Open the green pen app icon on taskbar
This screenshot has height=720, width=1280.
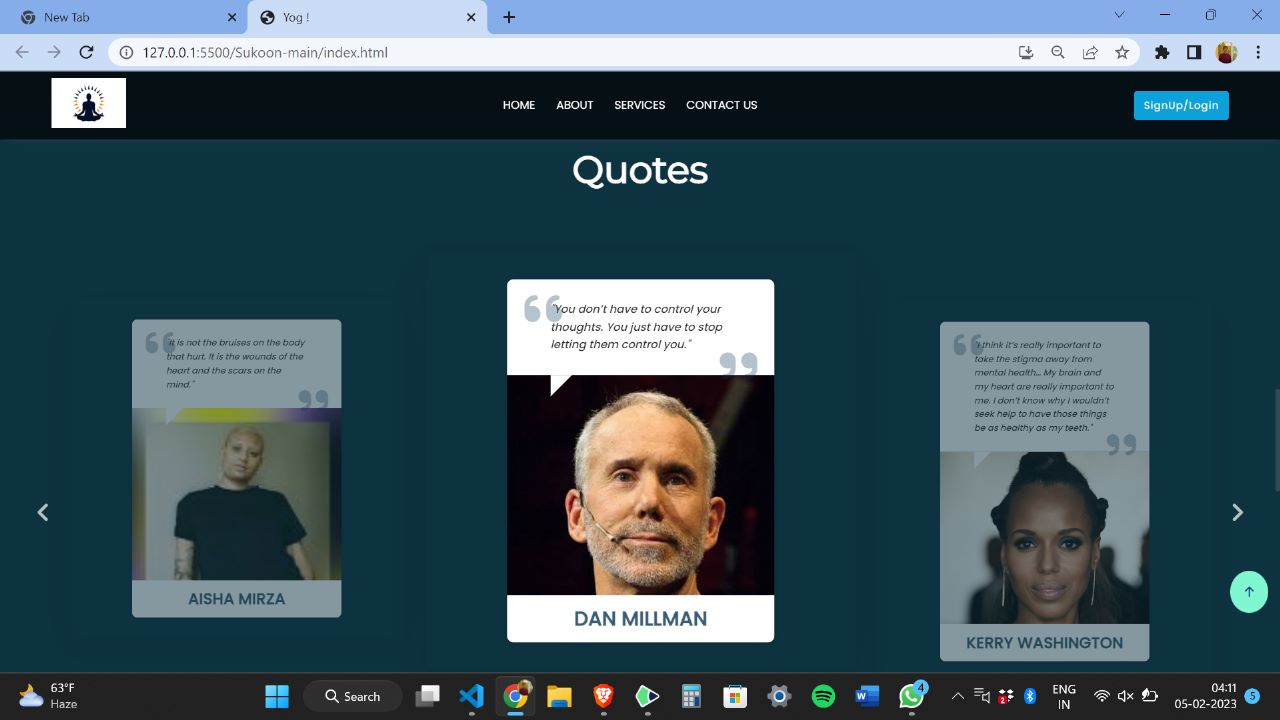point(647,696)
